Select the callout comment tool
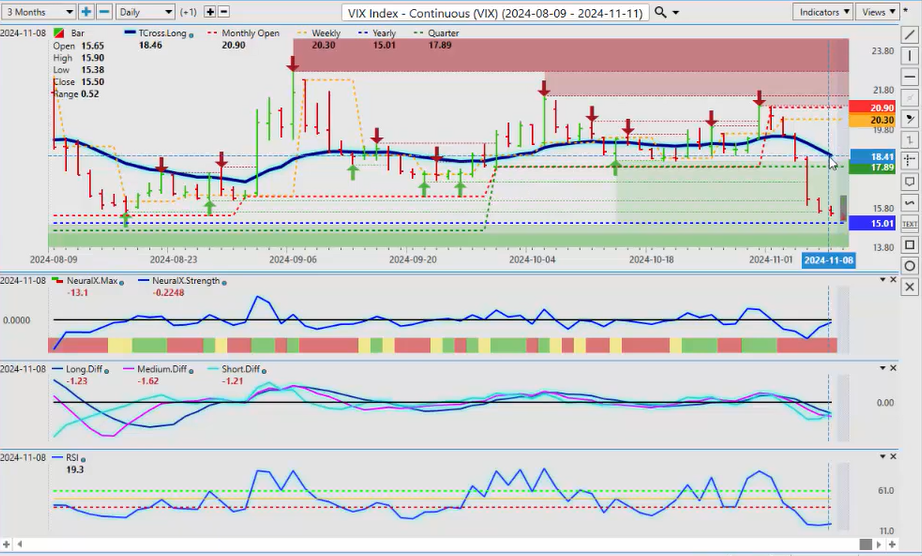 [909, 182]
